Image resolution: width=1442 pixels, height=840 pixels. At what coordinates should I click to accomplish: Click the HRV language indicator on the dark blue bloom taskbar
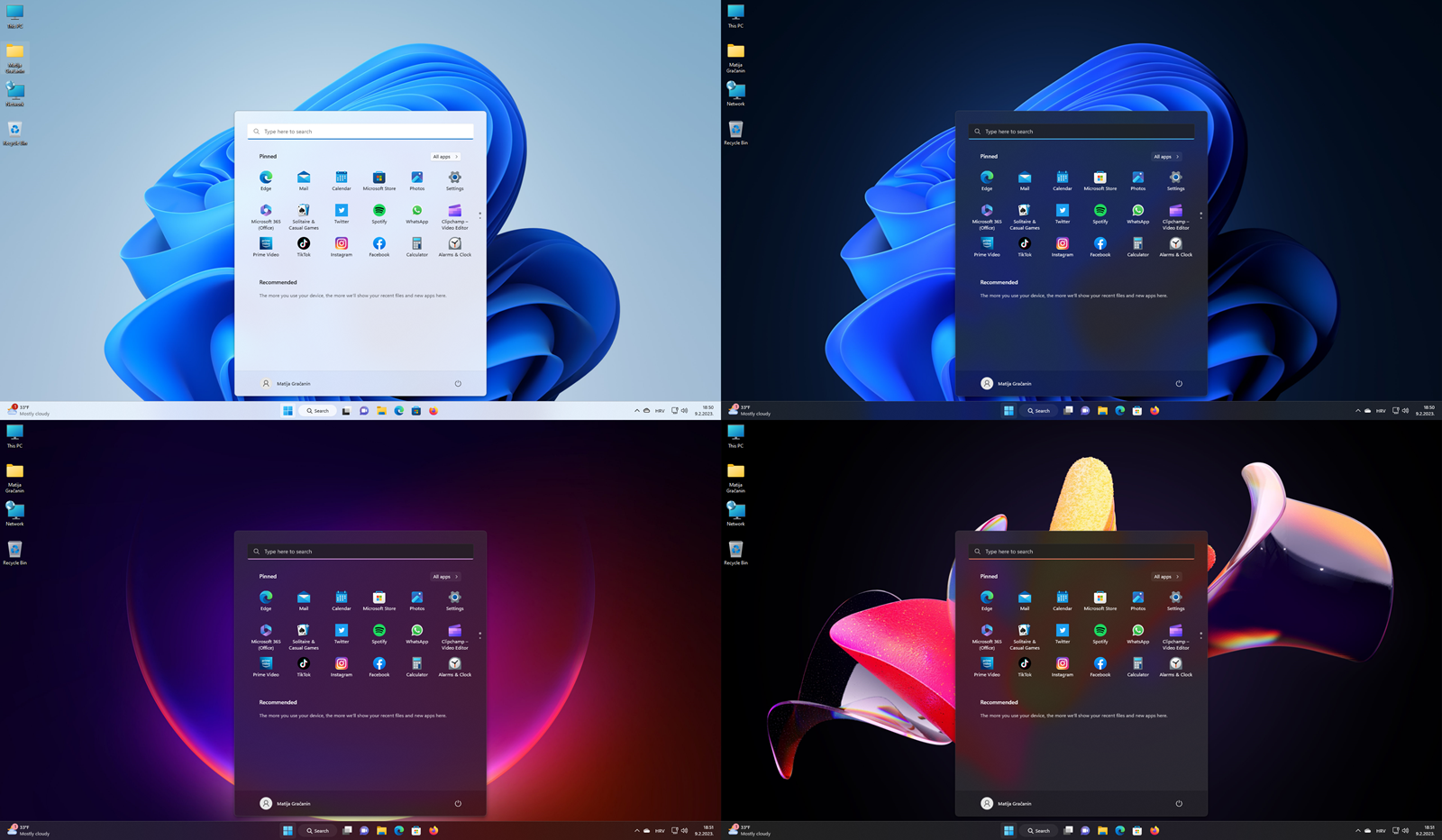1381,410
